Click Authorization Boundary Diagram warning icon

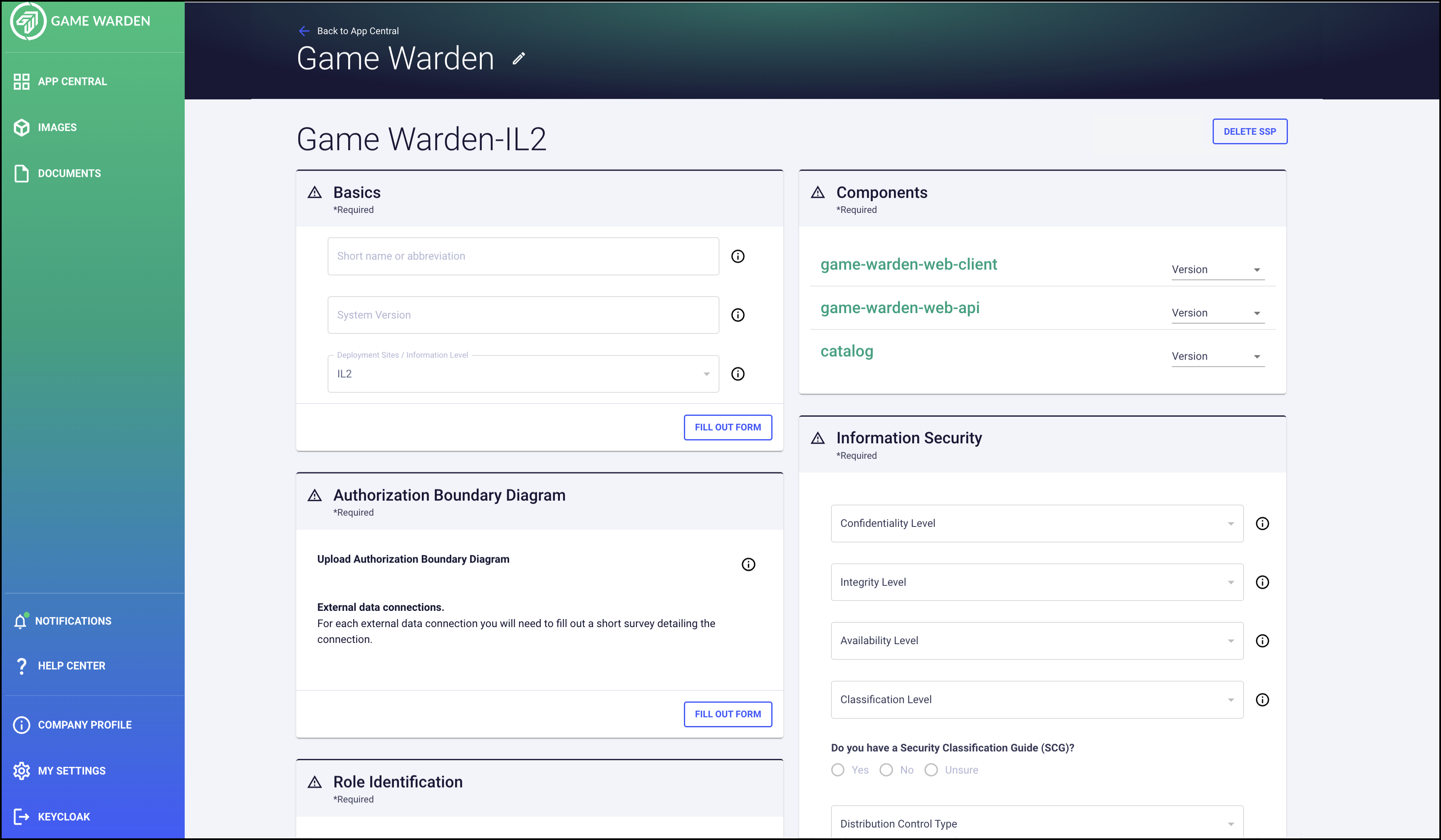(314, 495)
